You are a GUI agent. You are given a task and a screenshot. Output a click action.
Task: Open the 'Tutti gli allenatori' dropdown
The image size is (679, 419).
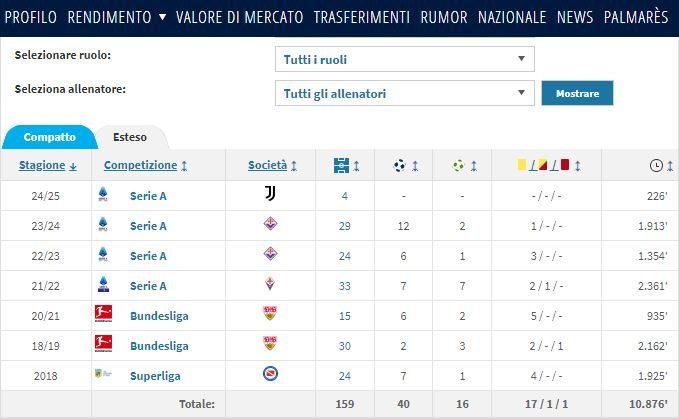[x=404, y=93]
